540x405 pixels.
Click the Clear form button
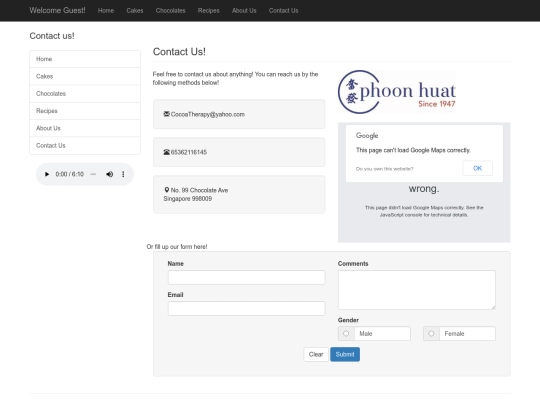316,354
